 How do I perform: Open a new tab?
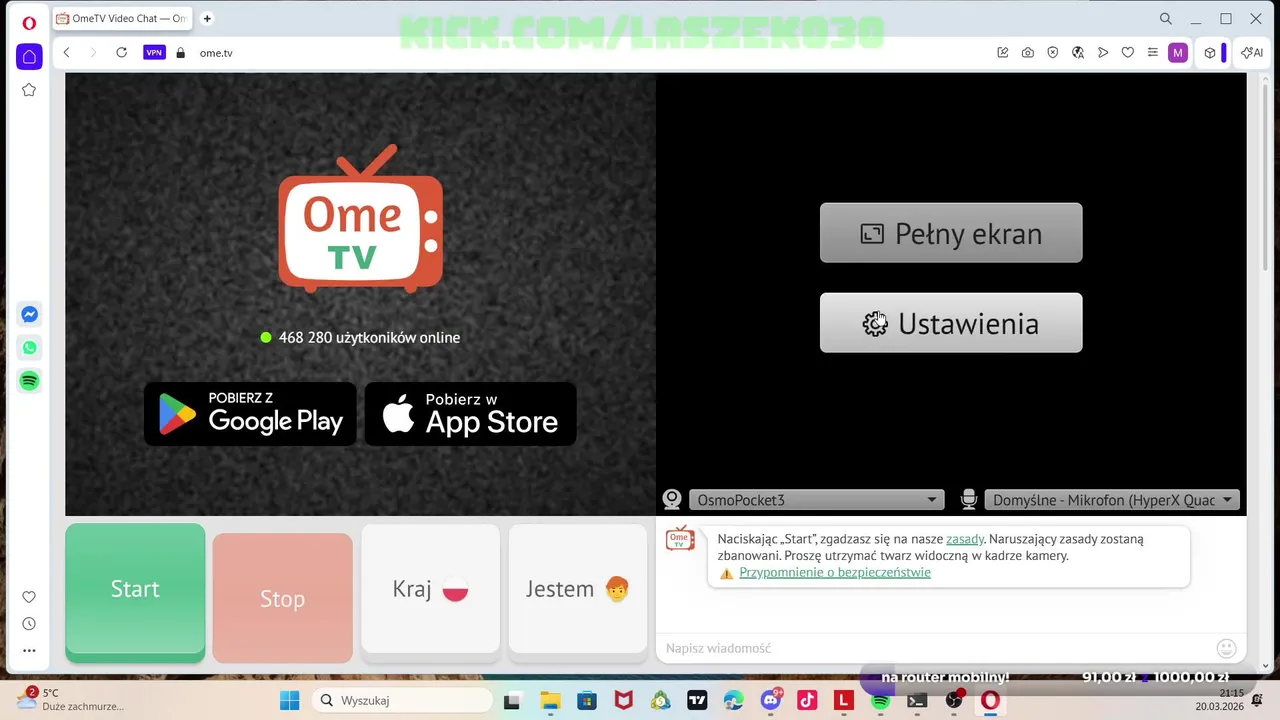(x=207, y=19)
